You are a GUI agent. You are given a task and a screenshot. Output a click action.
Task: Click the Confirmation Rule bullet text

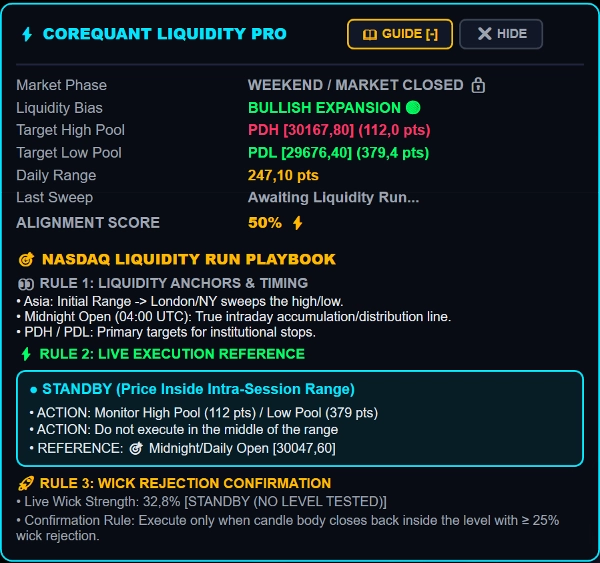pos(288,528)
